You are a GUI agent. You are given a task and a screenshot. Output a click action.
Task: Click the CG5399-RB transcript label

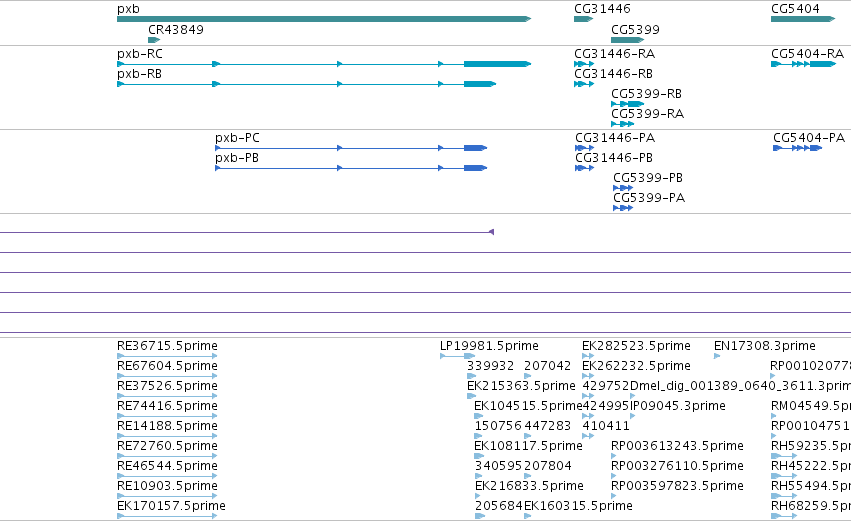[x=646, y=94]
